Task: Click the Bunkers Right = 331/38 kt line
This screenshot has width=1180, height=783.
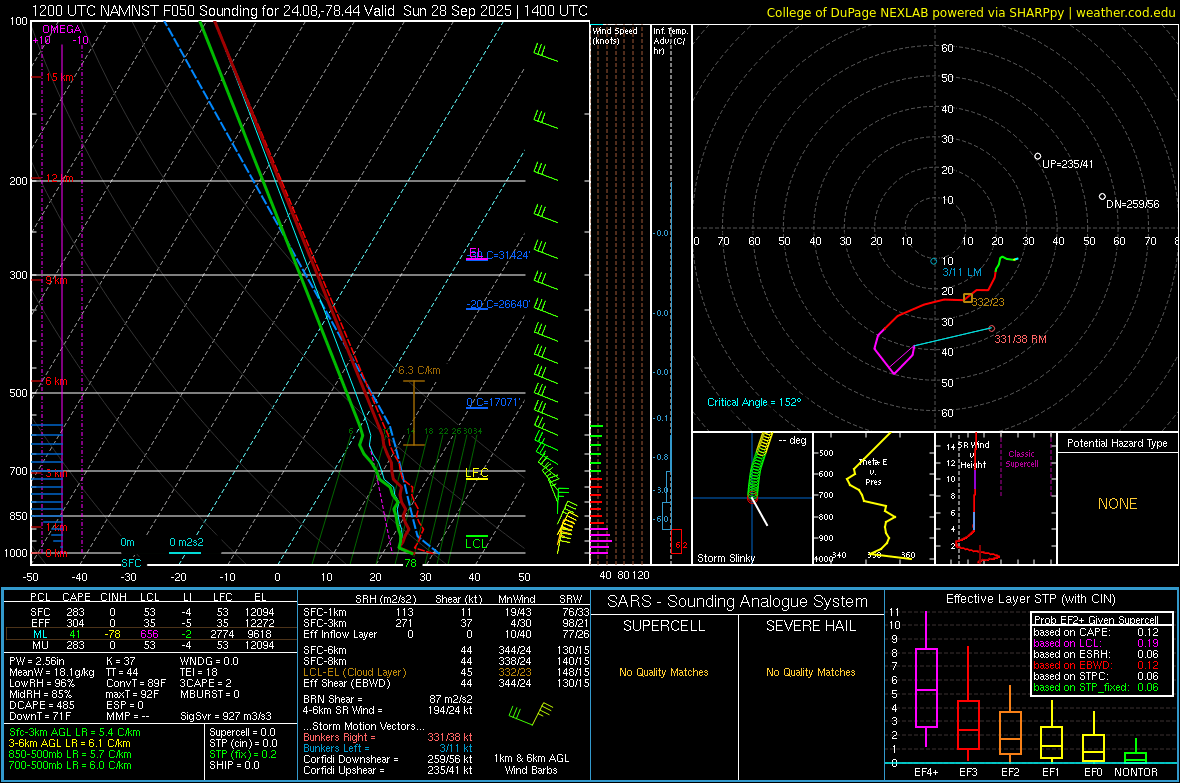Action: (388, 737)
